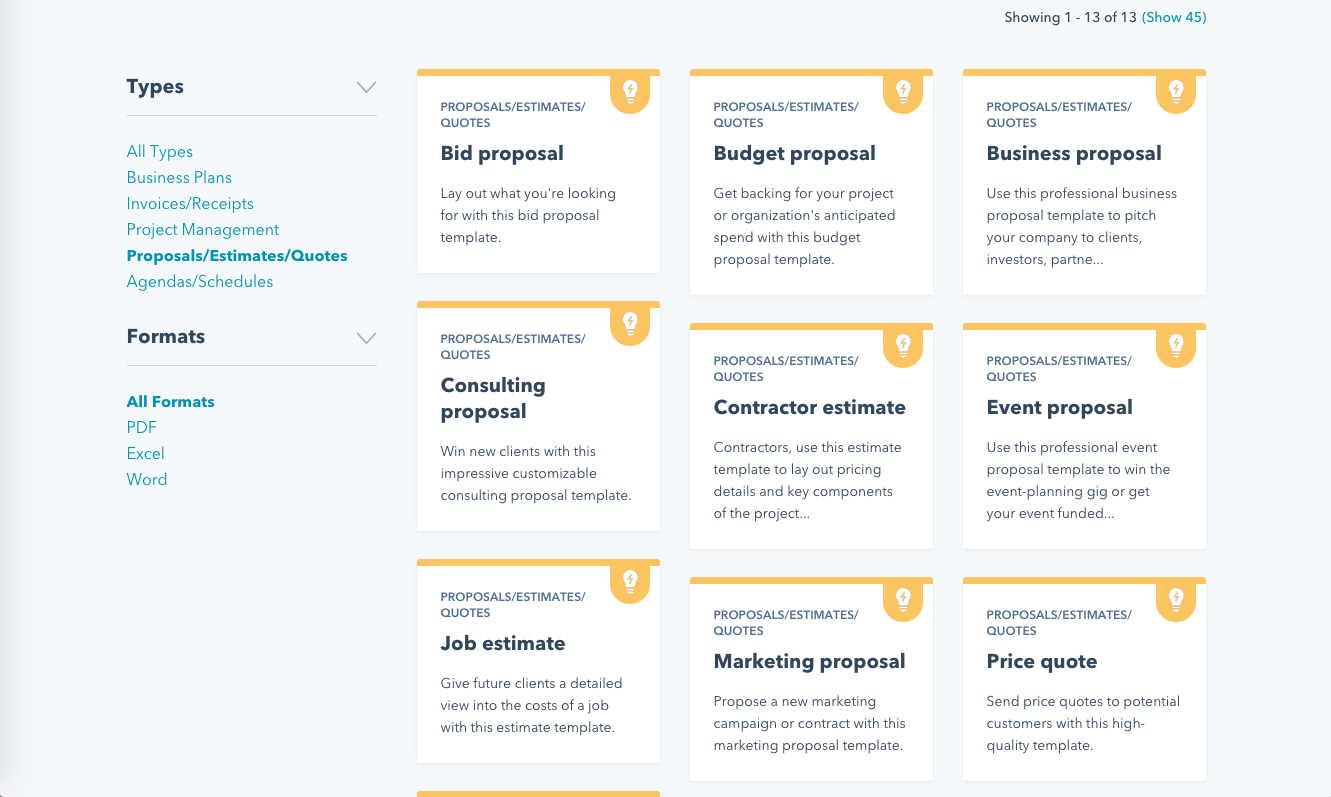Filter templates by Business Plans type

tap(179, 177)
